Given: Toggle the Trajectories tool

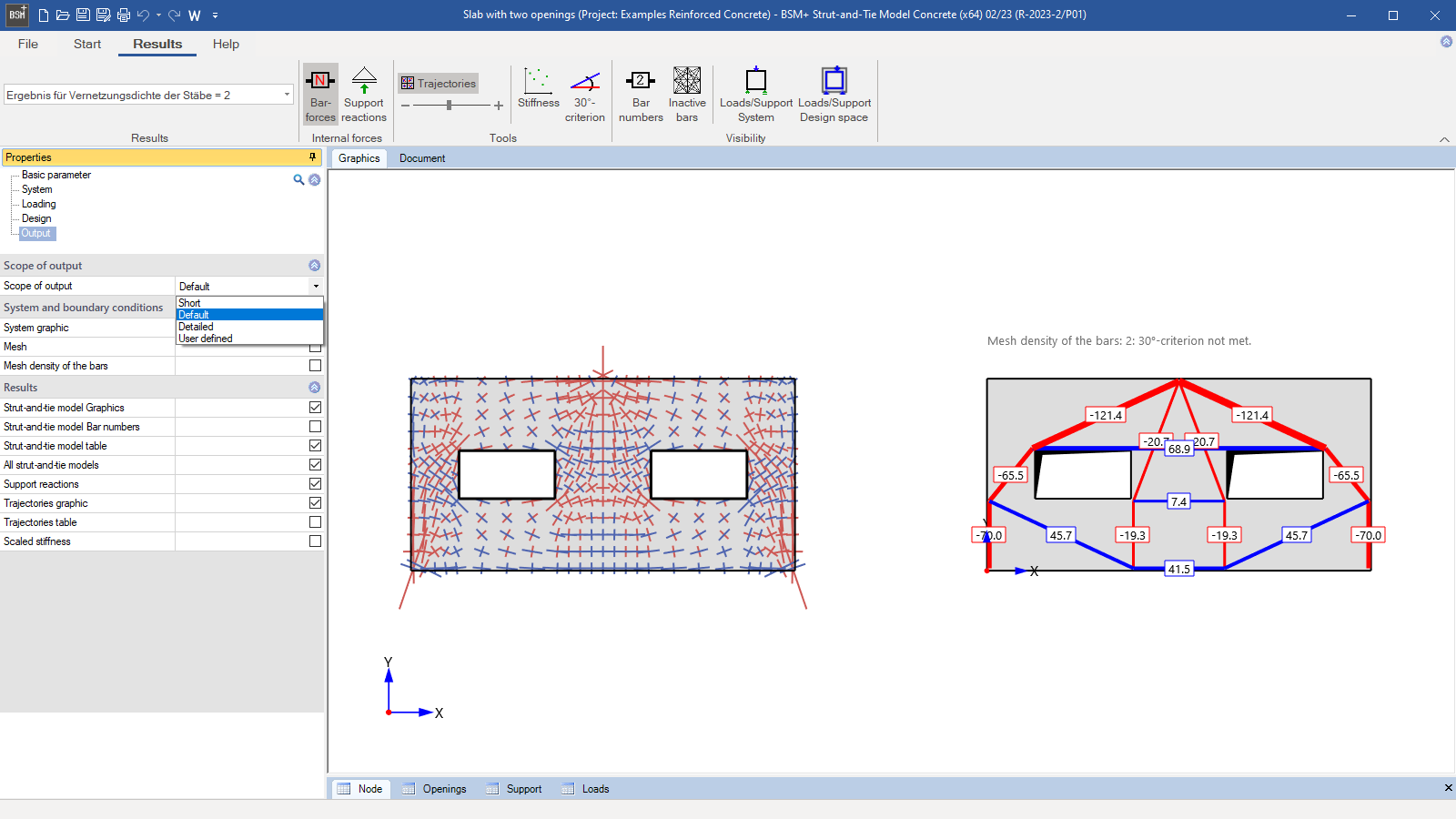Looking at the screenshot, I should coord(439,83).
